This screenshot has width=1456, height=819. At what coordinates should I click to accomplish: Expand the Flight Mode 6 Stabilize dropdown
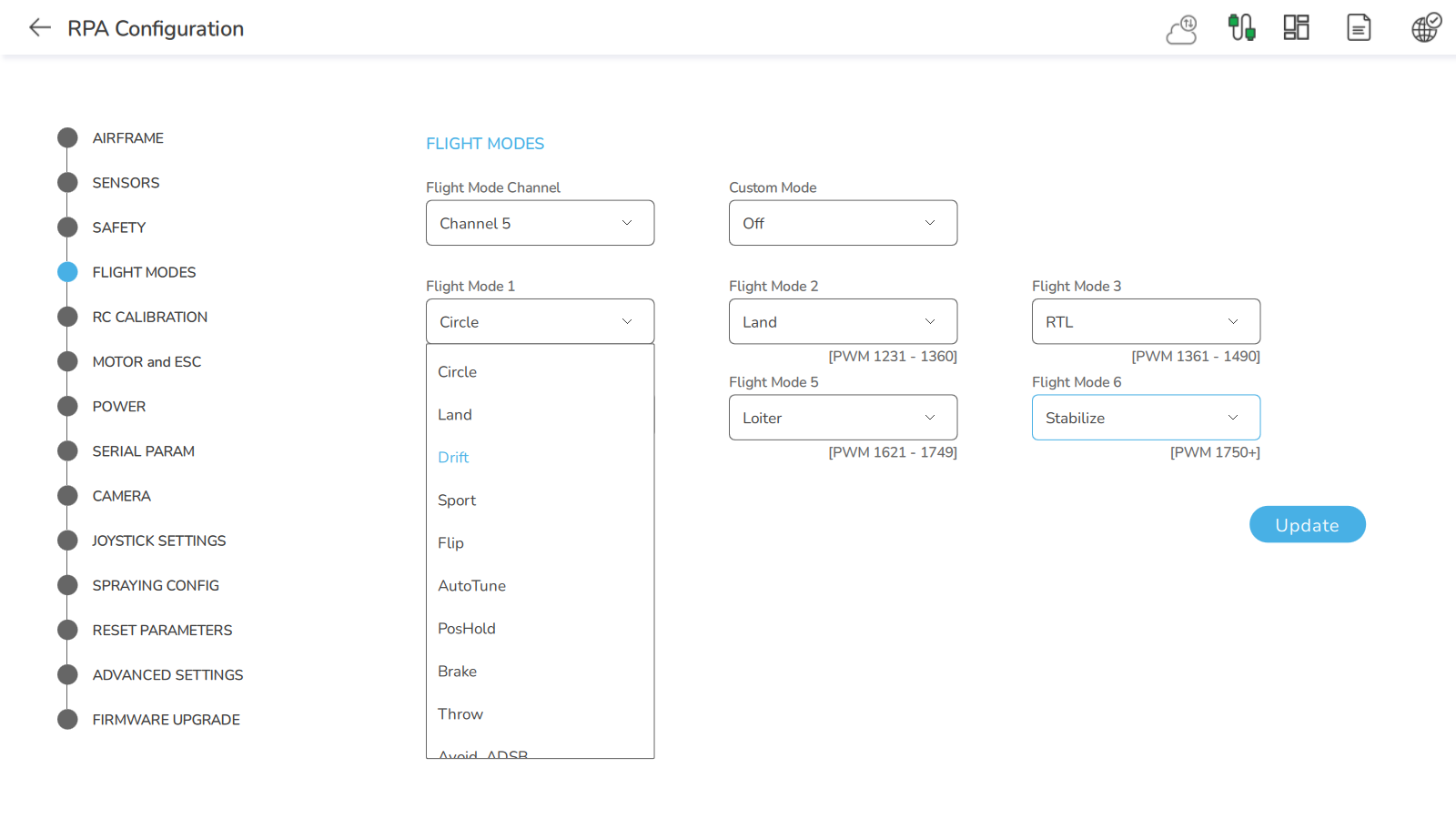(1146, 418)
